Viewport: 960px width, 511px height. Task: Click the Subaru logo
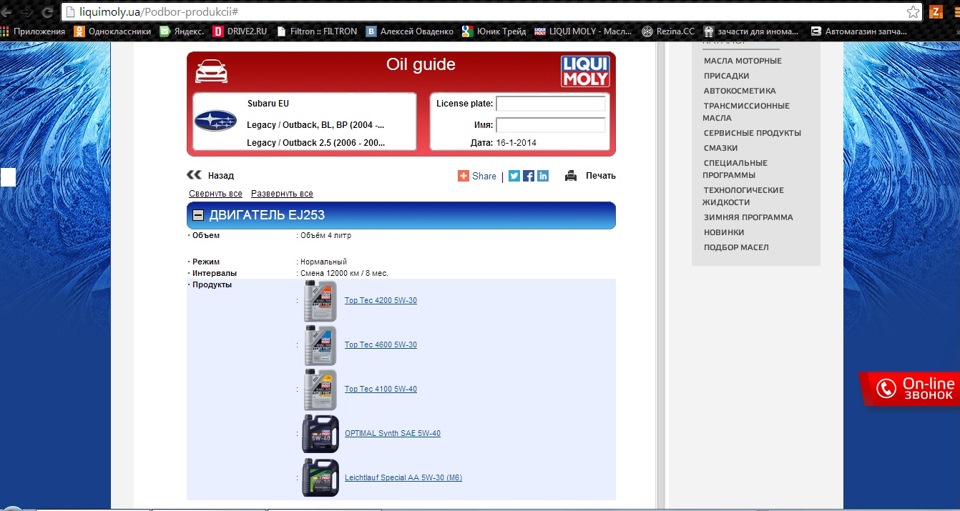pos(216,121)
